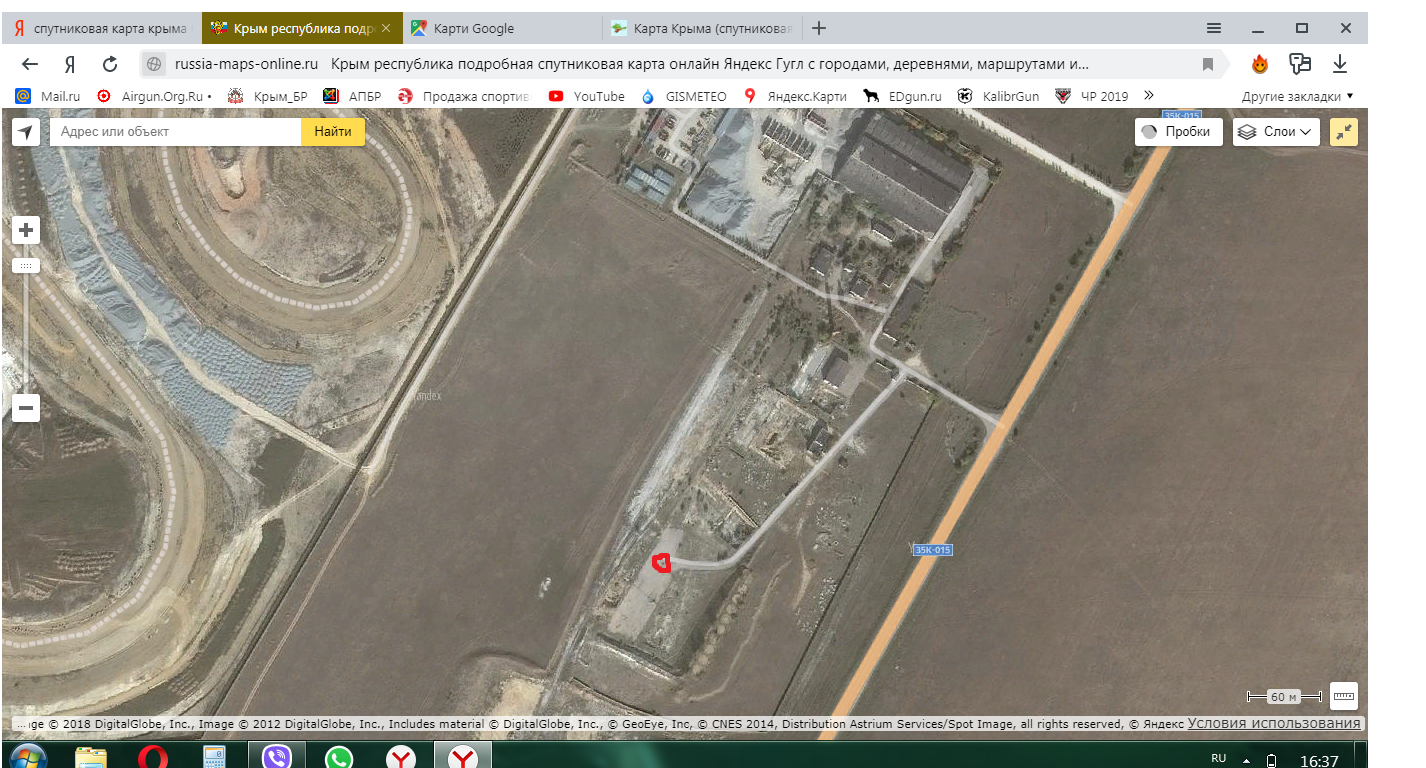Zoom out the map with minus button
Viewport: 1426px width, 768px height.
click(26, 408)
